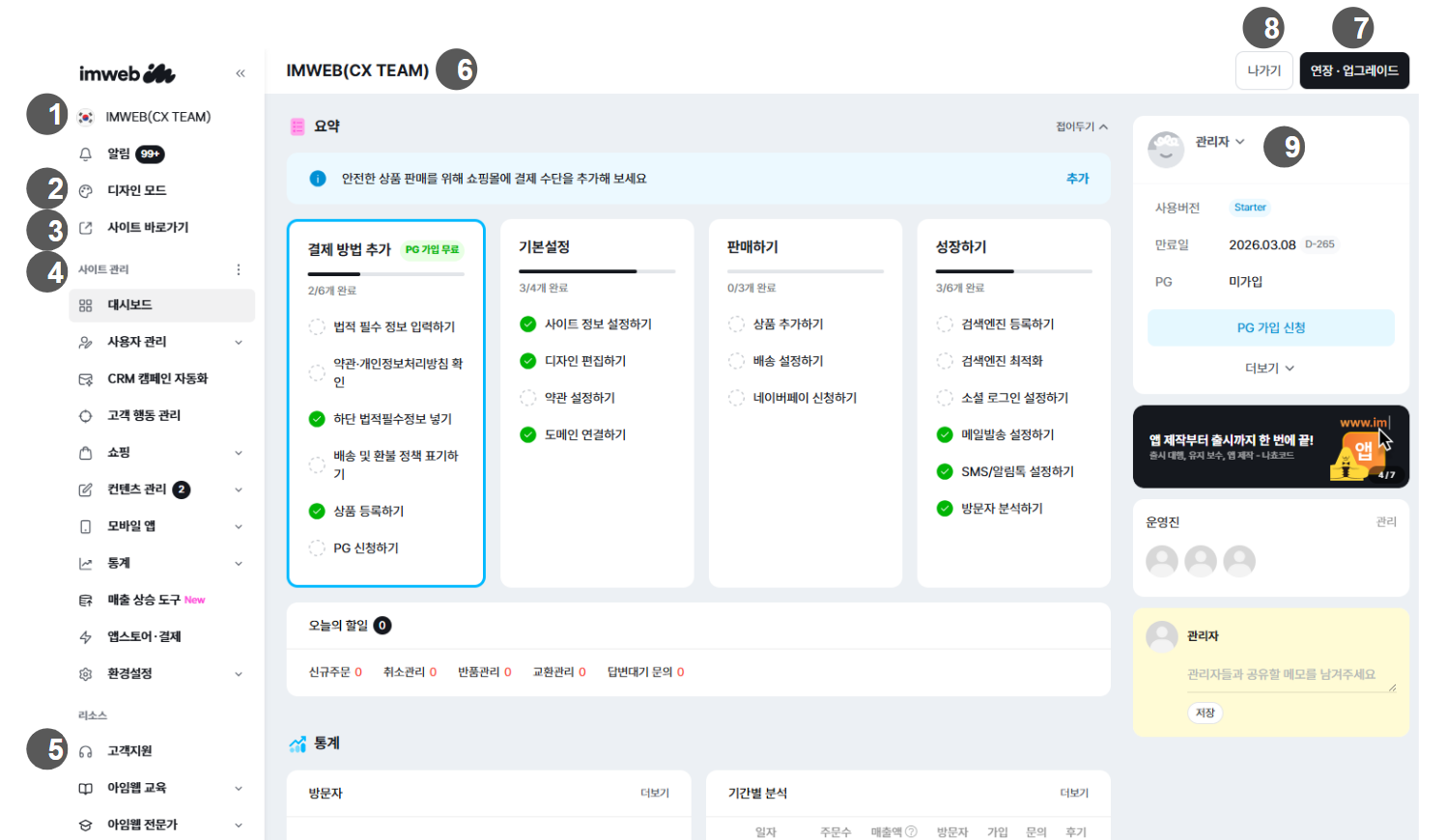This screenshot has width=1446, height=840.
Task: Check 법적 필수 정보 입력하기 item
Action: [316, 327]
